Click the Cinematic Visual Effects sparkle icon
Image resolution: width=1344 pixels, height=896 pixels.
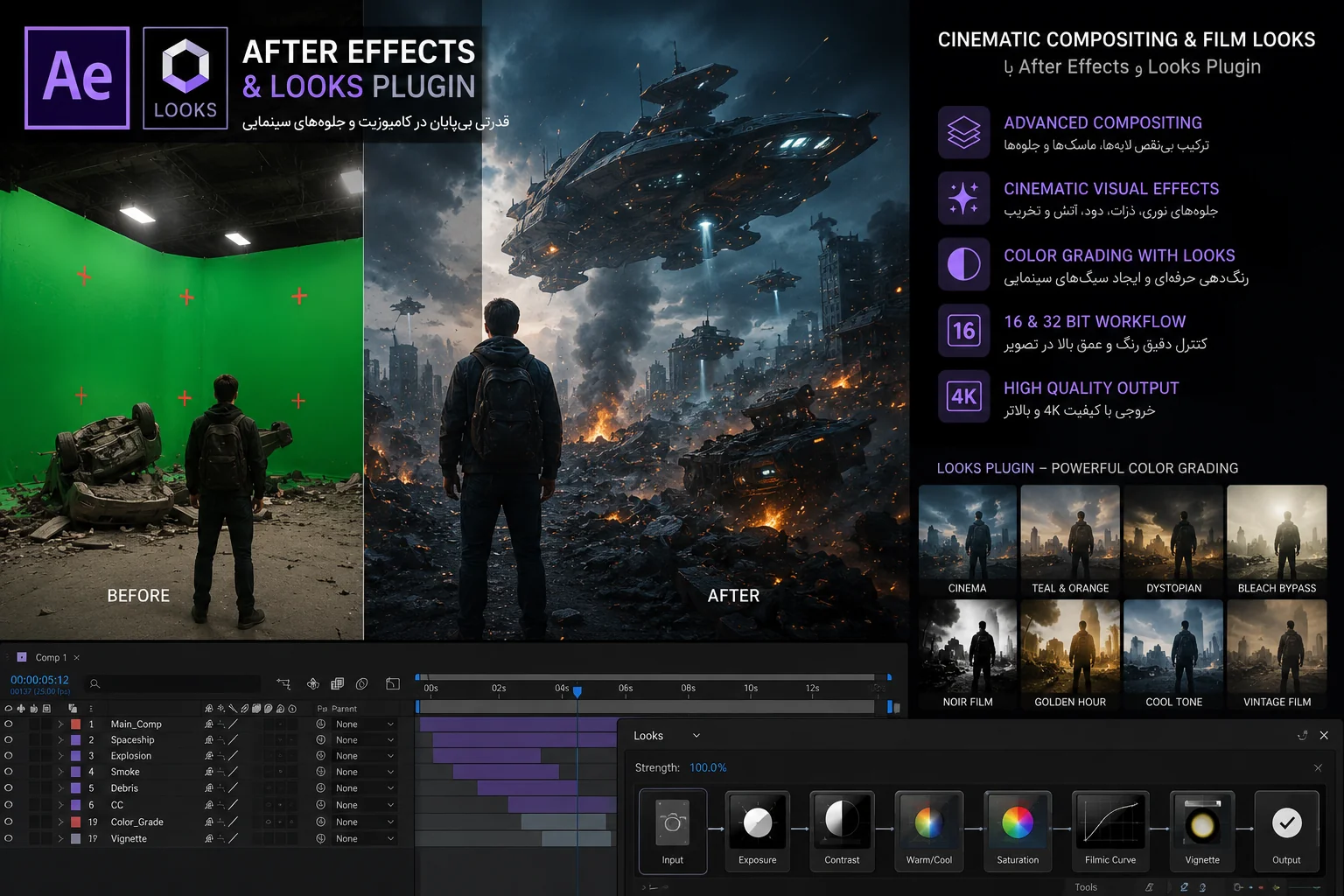click(x=963, y=198)
